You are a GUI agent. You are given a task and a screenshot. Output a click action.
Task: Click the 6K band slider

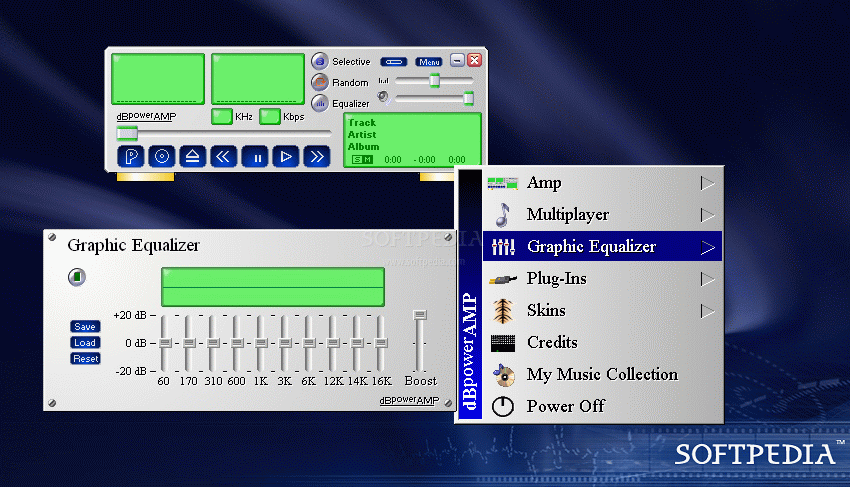click(x=309, y=343)
